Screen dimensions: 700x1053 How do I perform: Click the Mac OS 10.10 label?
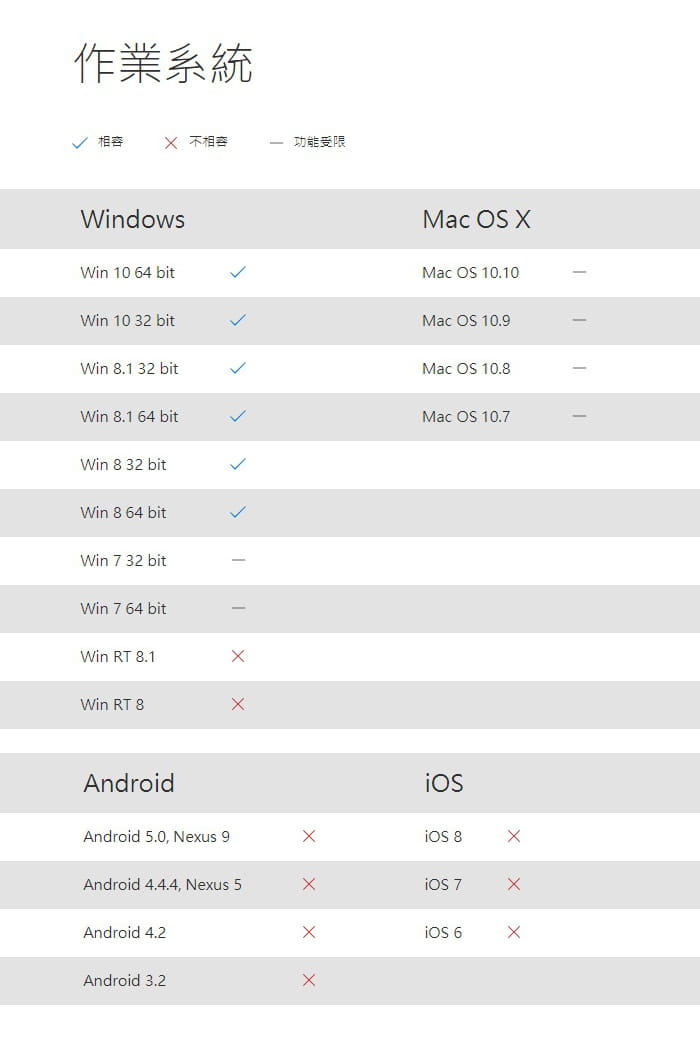(471, 273)
